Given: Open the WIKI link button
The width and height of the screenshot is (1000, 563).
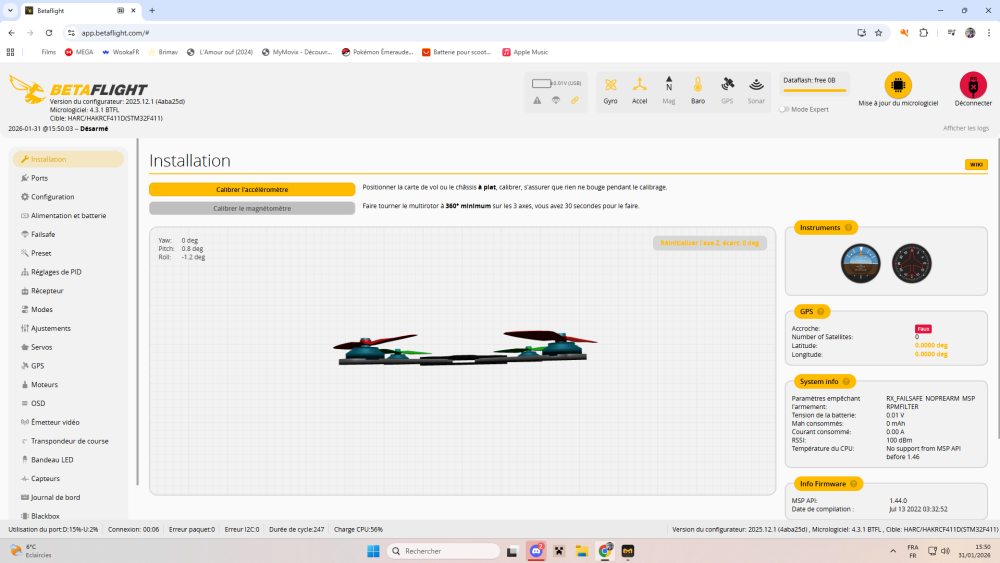Looking at the screenshot, I should pyautogui.click(x=976, y=164).
